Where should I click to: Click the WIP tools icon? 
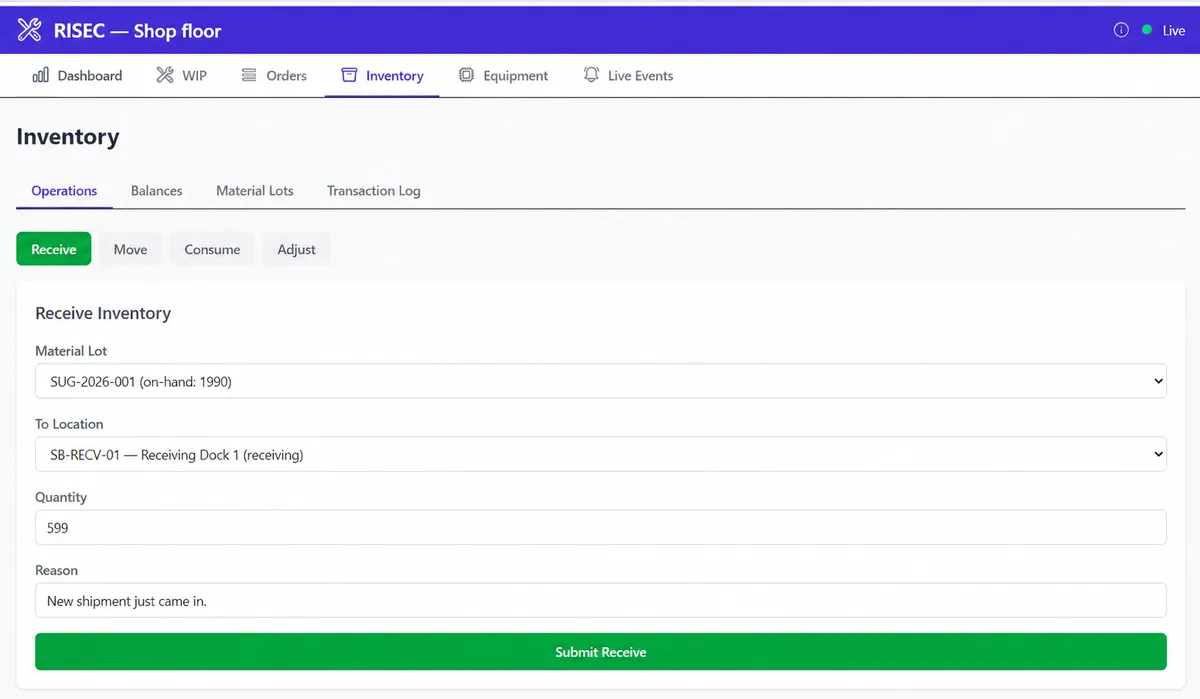tap(165, 75)
